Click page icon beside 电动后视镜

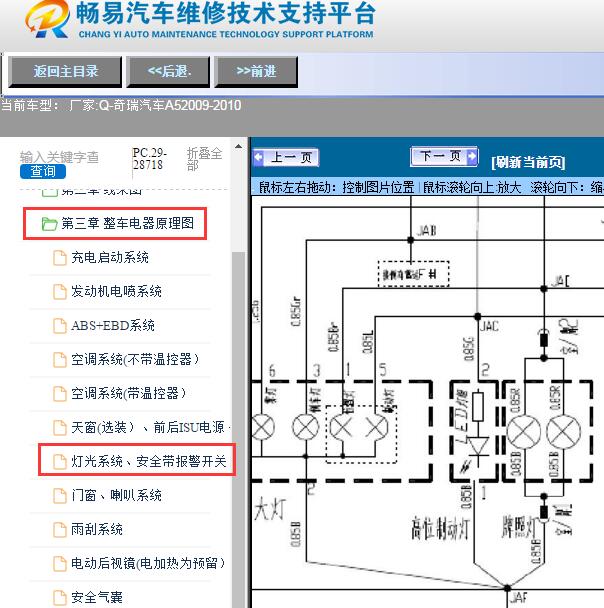(60, 564)
